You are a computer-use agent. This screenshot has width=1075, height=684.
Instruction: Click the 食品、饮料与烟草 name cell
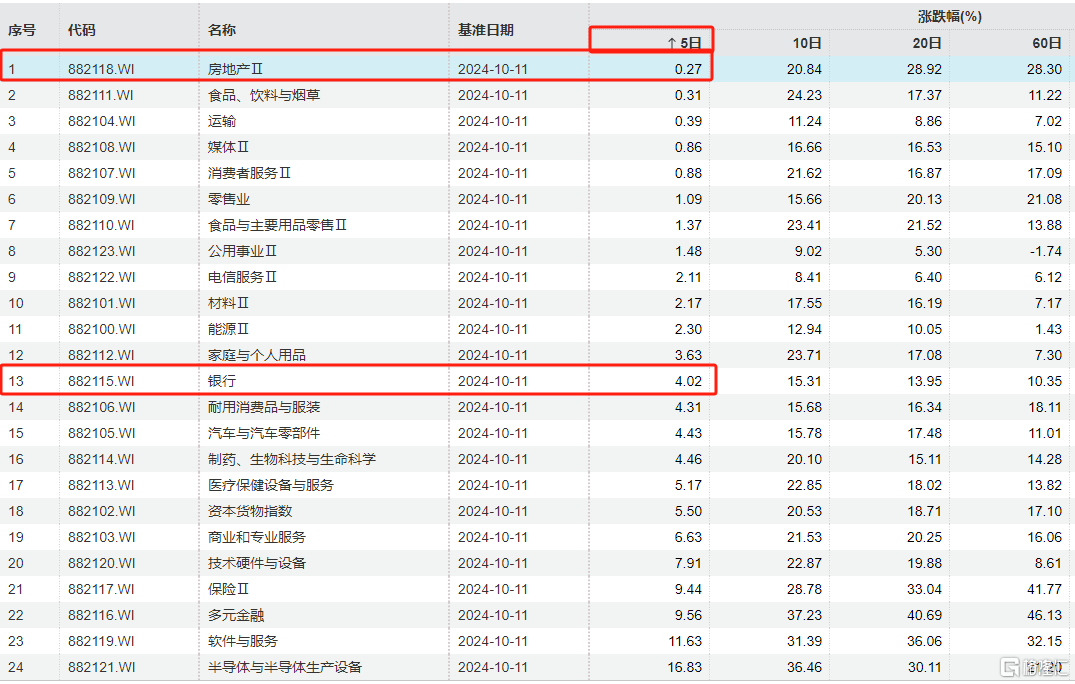coord(264,95)
